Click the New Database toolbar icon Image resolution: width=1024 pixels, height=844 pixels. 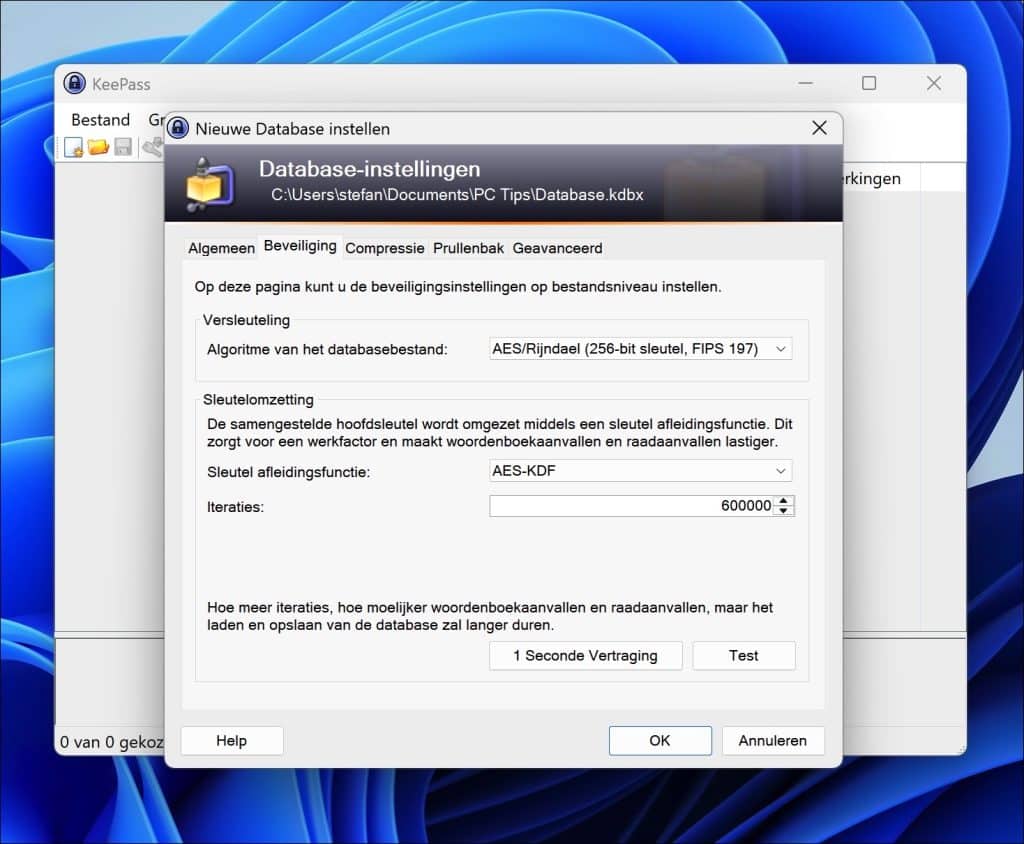click(x=74, y=147)
